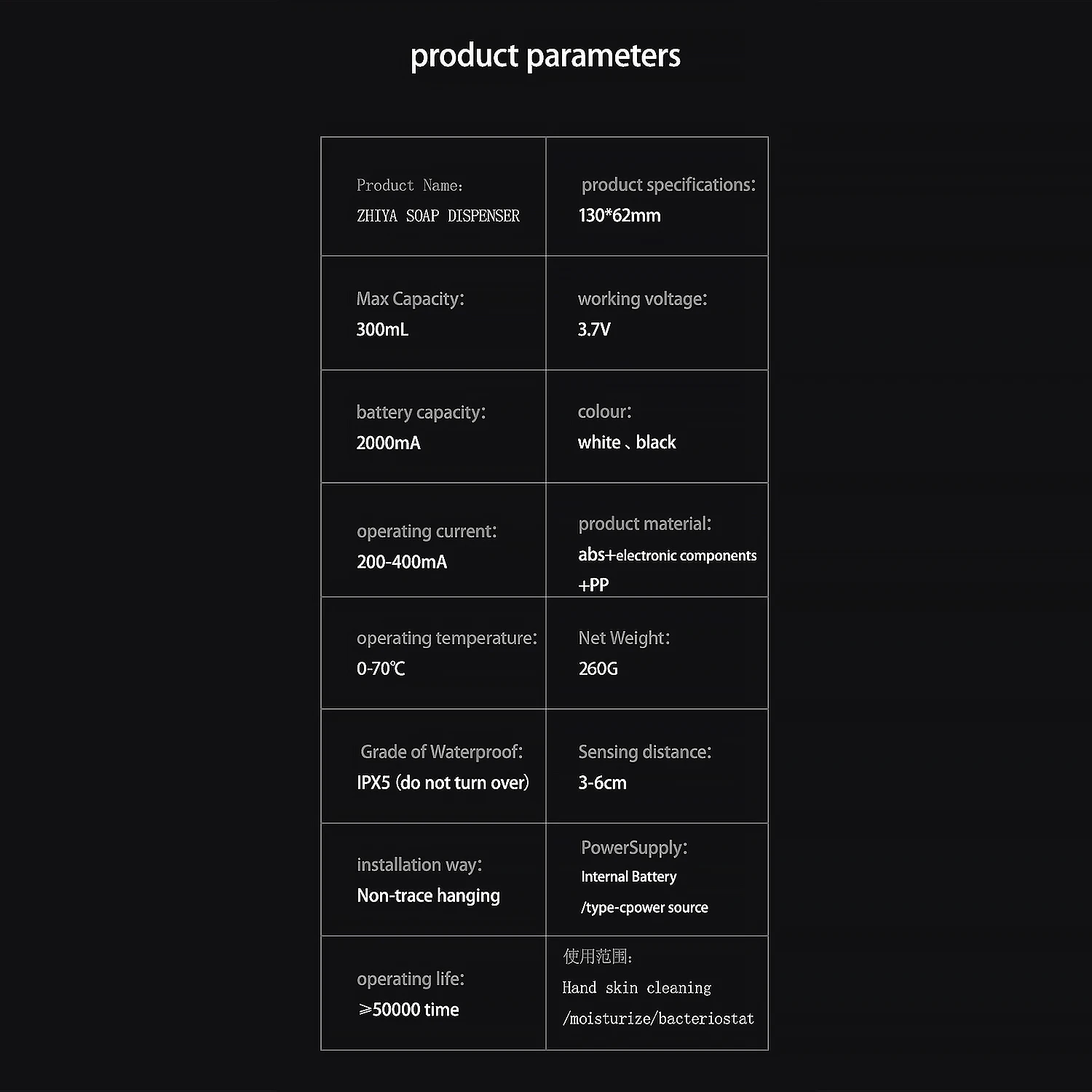Select the "white、black" colour value
Image resolution: width=1092 pixels, height=1092 pixels.
(627, 443)
